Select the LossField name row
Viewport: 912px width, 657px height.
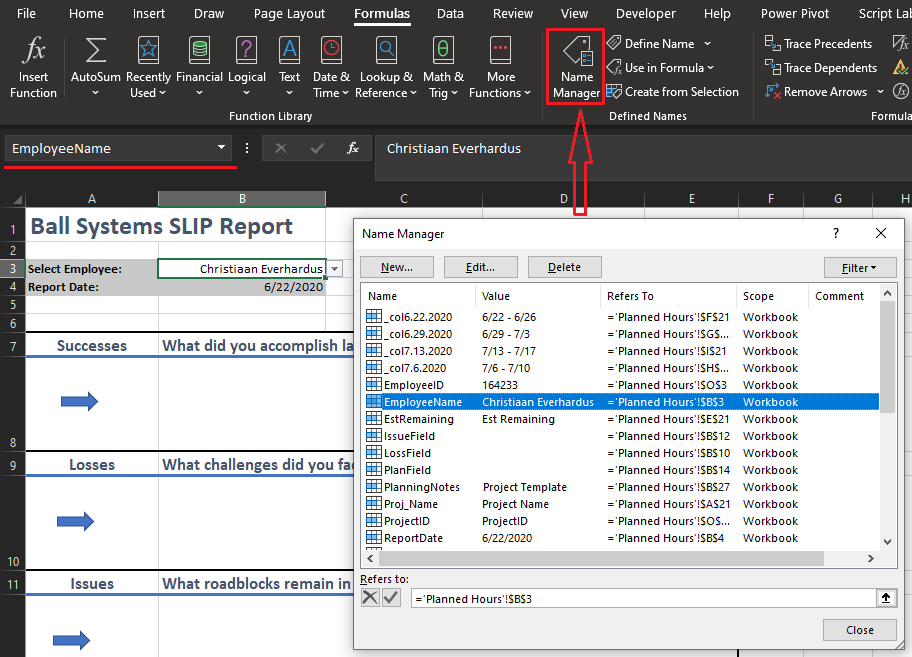pyautogui.click(x=620, y=453)
